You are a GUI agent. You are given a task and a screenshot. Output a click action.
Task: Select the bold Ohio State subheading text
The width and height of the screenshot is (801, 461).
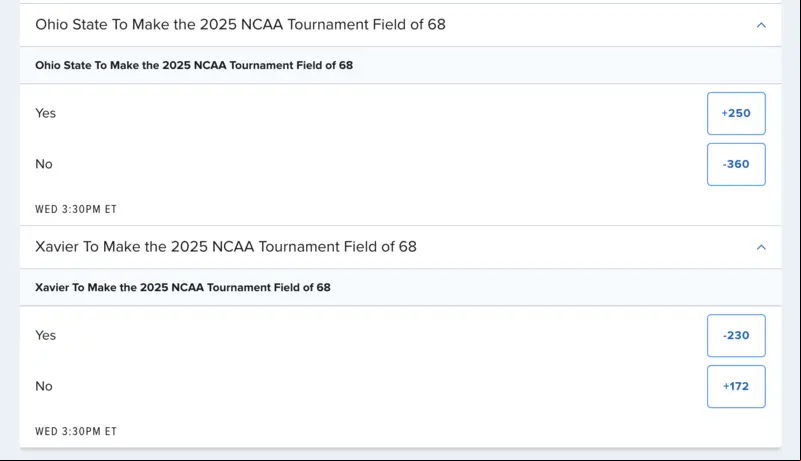pyautogui.click(x=194, y=65)
